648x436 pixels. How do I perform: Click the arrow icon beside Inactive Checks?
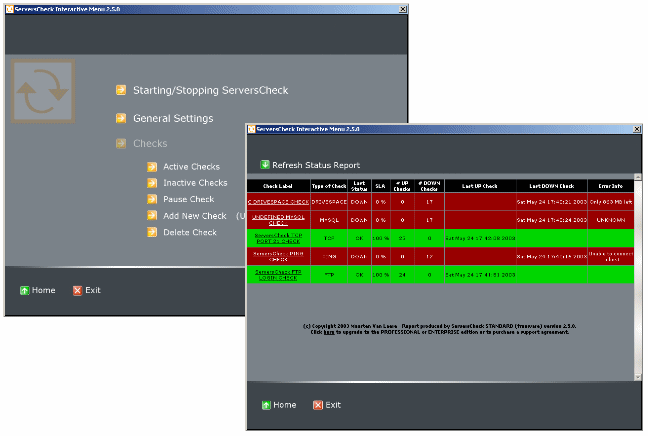click(152, 183)
